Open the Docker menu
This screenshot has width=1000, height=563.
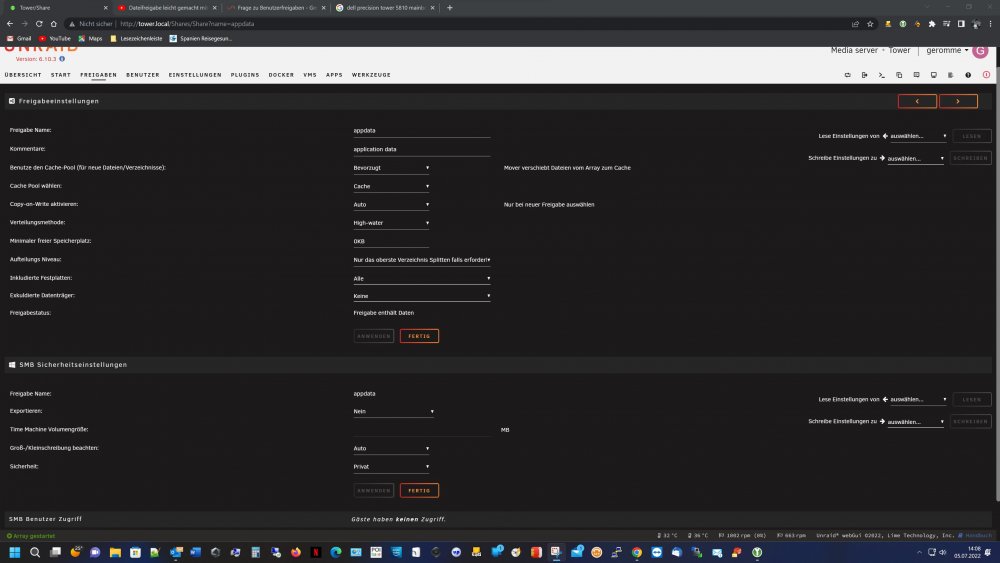281,75
